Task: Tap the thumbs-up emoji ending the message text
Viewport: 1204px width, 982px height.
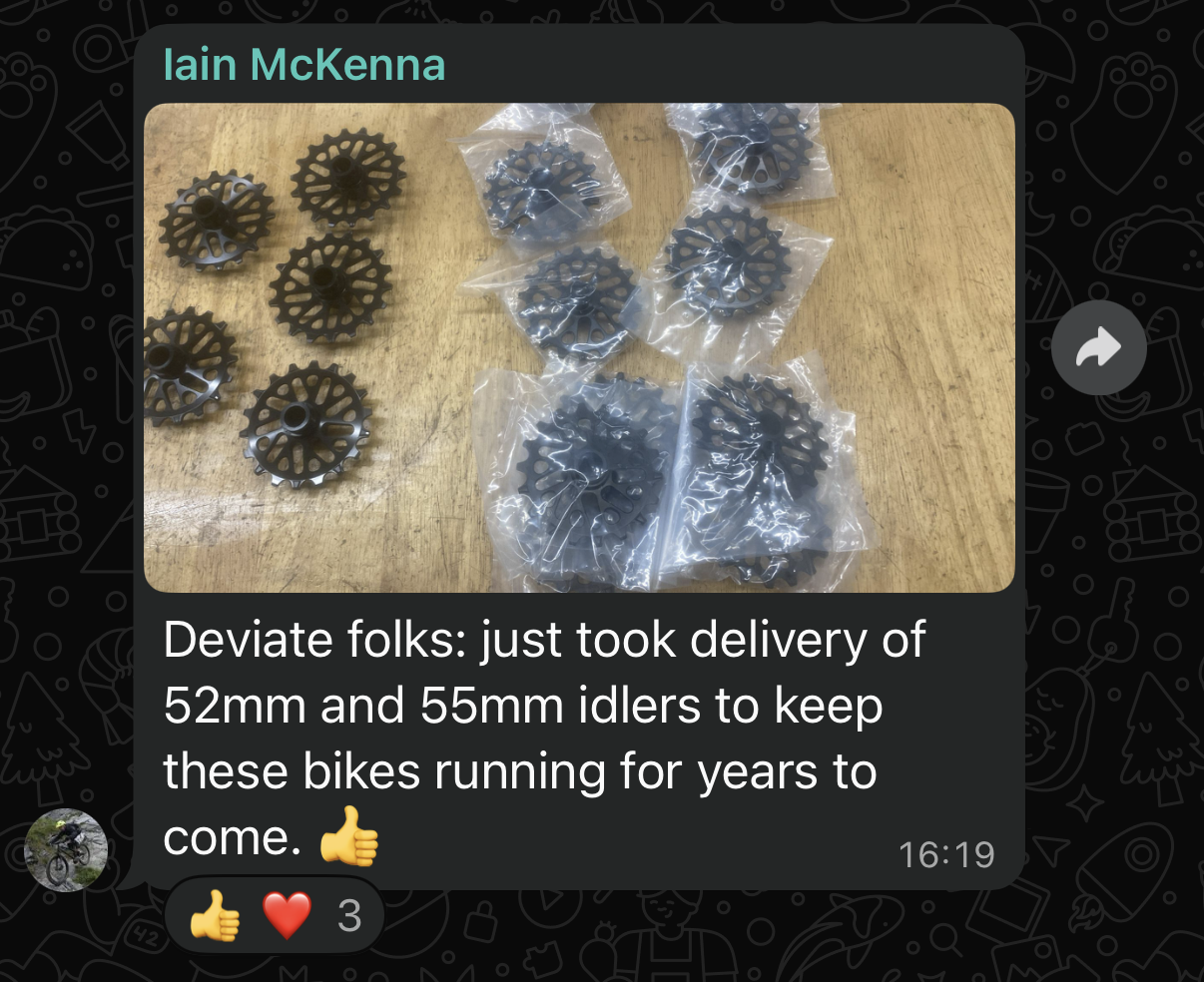Action: 349,837
